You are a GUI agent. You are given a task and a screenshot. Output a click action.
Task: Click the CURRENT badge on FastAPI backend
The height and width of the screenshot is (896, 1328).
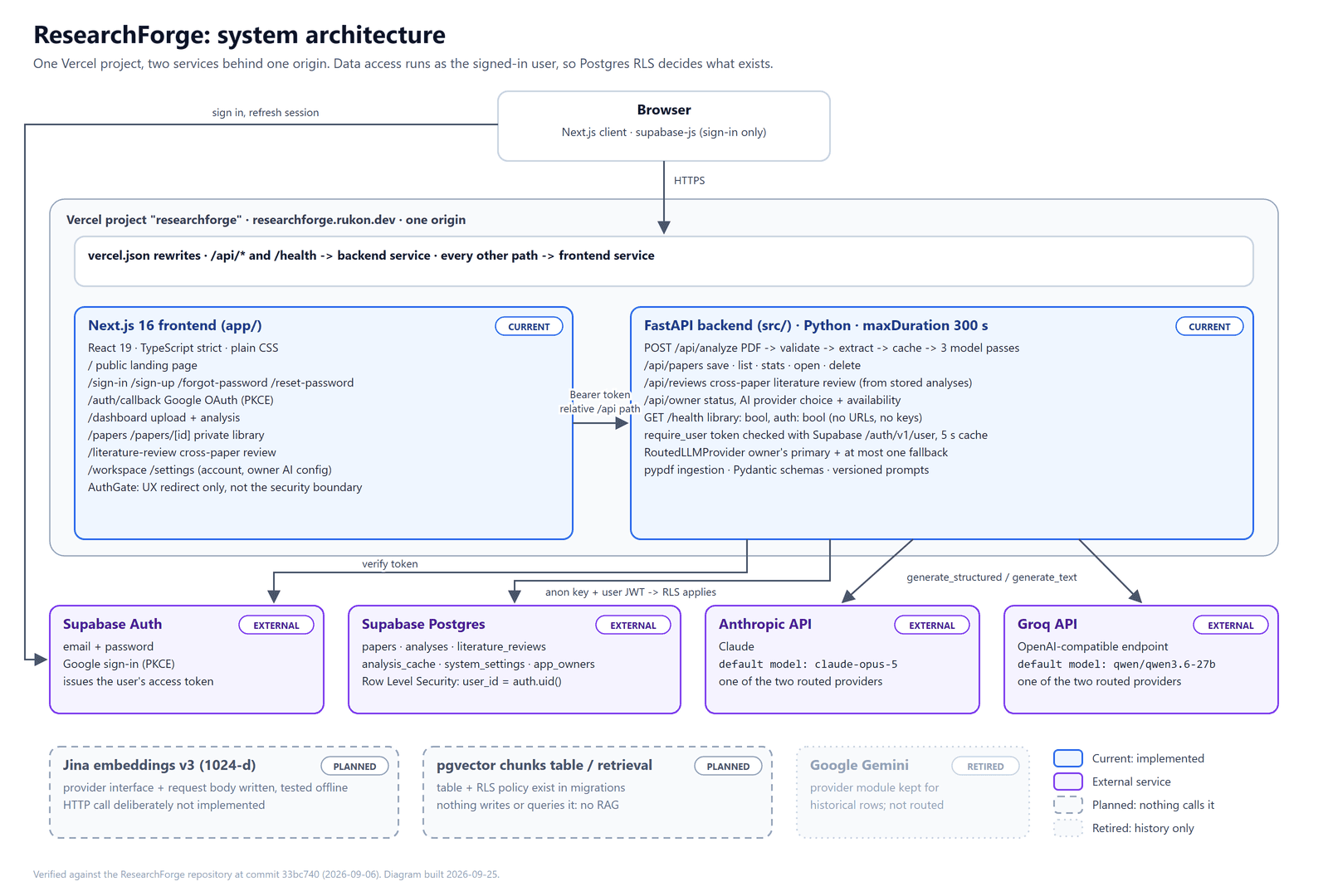point(1209,326)
